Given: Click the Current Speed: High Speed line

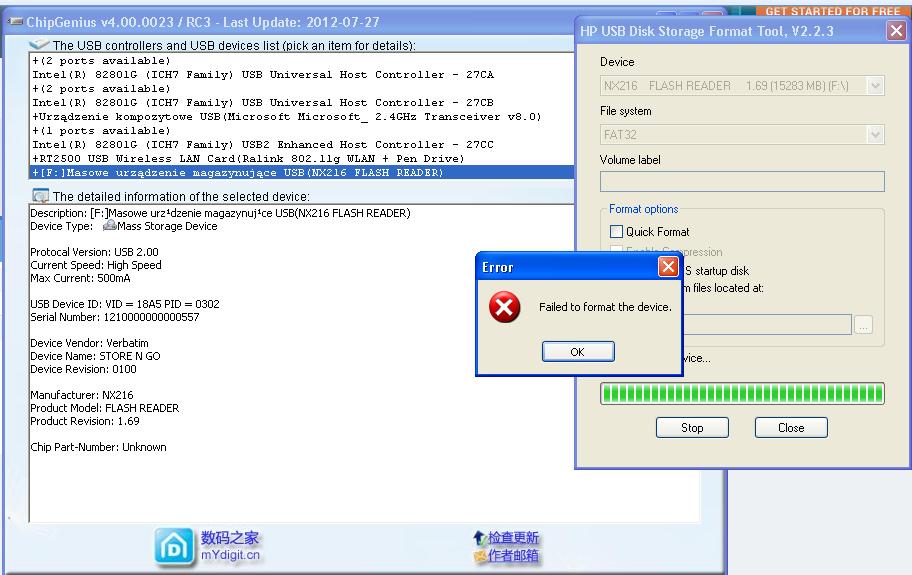Looking at the screenshot, I should (96, 265).
